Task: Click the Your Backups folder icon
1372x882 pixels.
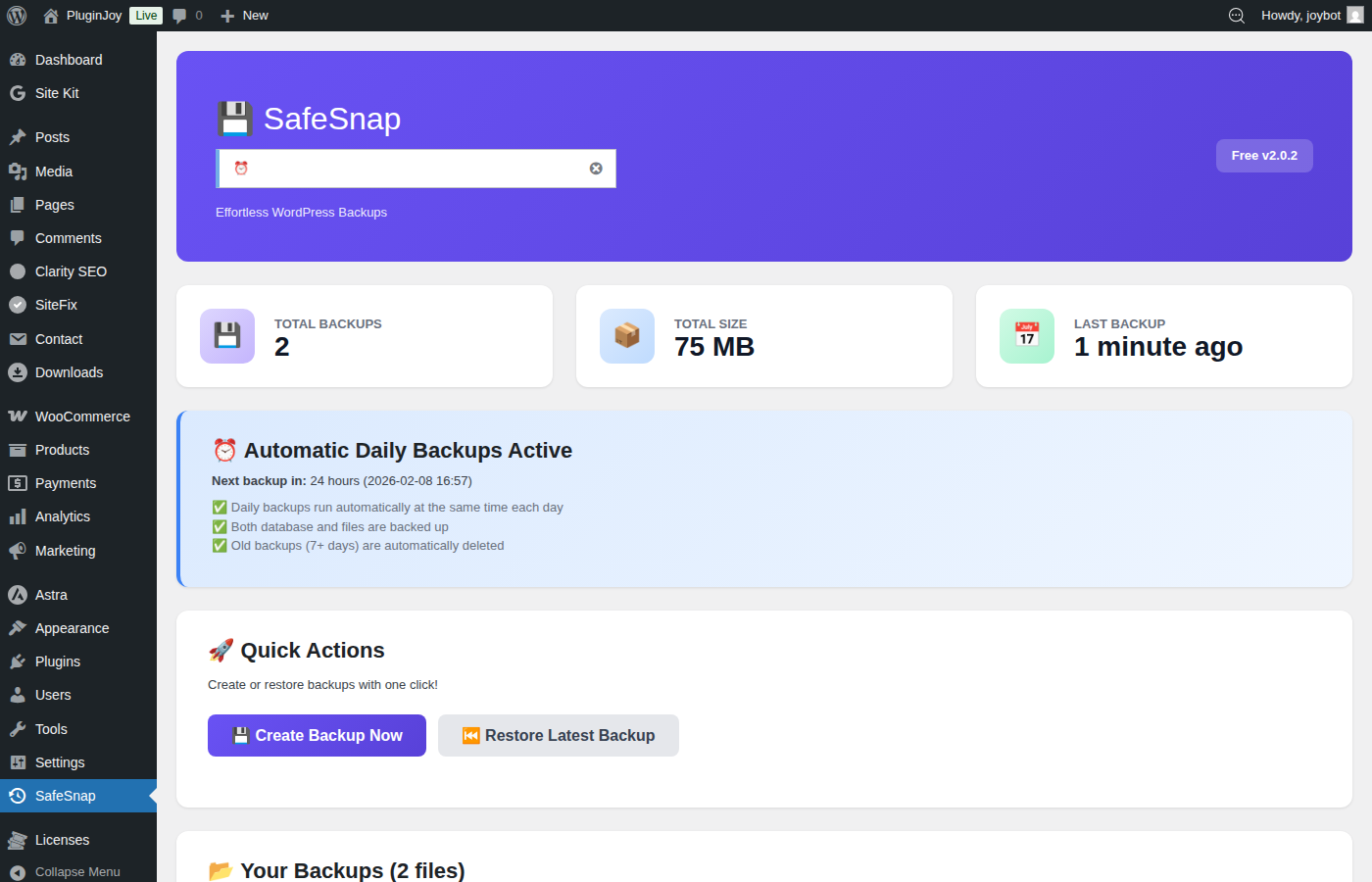Action: point(220,870)
